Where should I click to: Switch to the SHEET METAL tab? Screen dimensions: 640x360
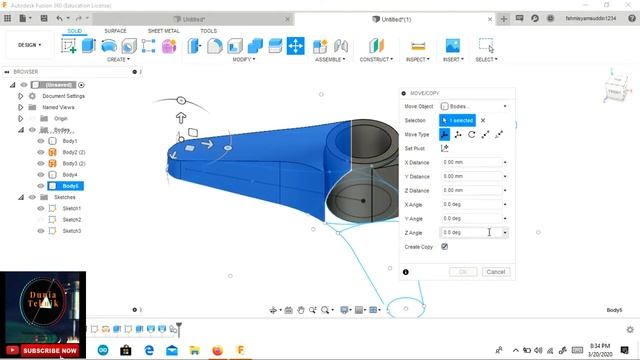163,31
